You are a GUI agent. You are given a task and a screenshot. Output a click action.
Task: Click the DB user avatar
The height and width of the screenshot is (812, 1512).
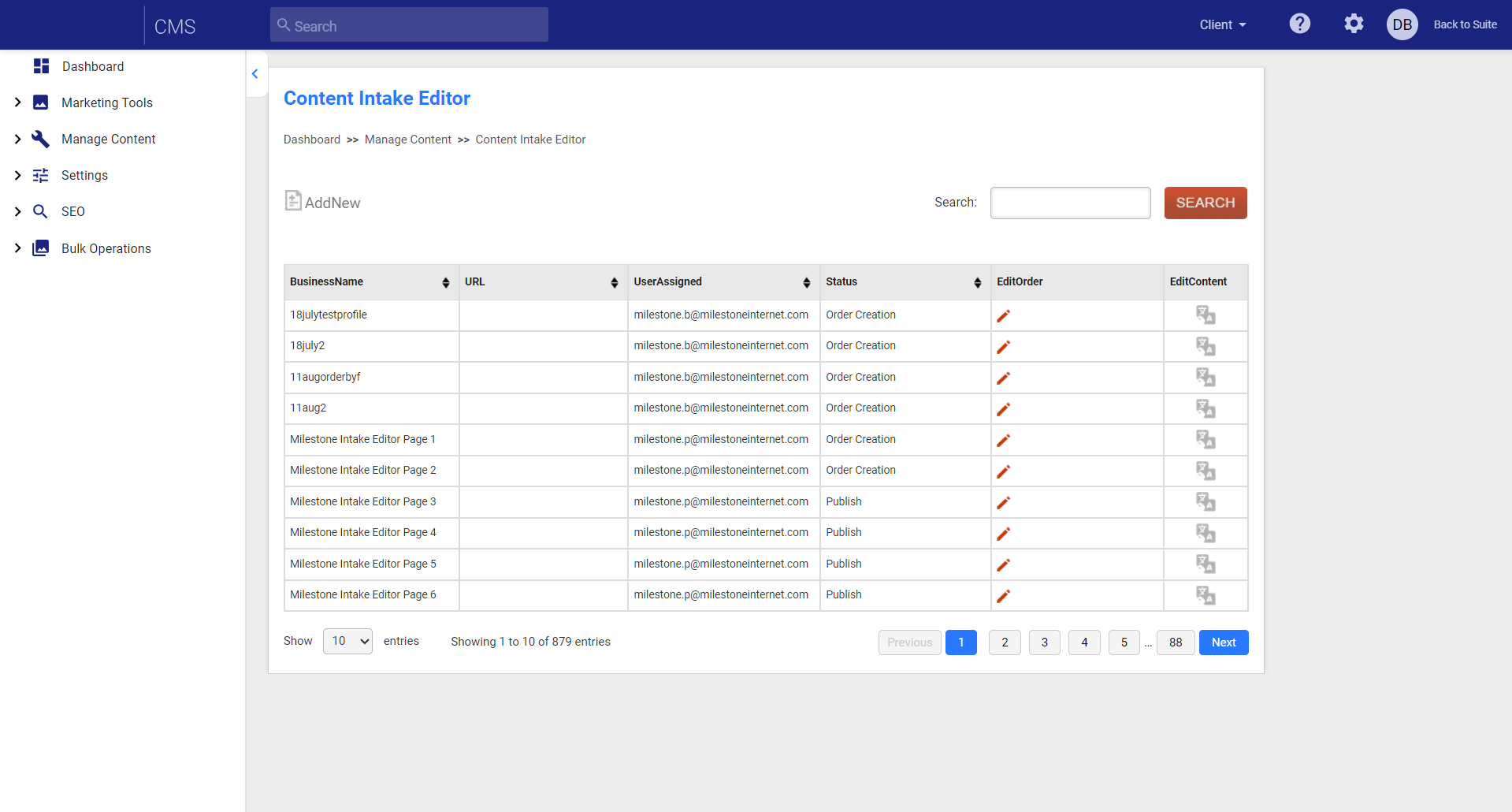[1402, 24]
